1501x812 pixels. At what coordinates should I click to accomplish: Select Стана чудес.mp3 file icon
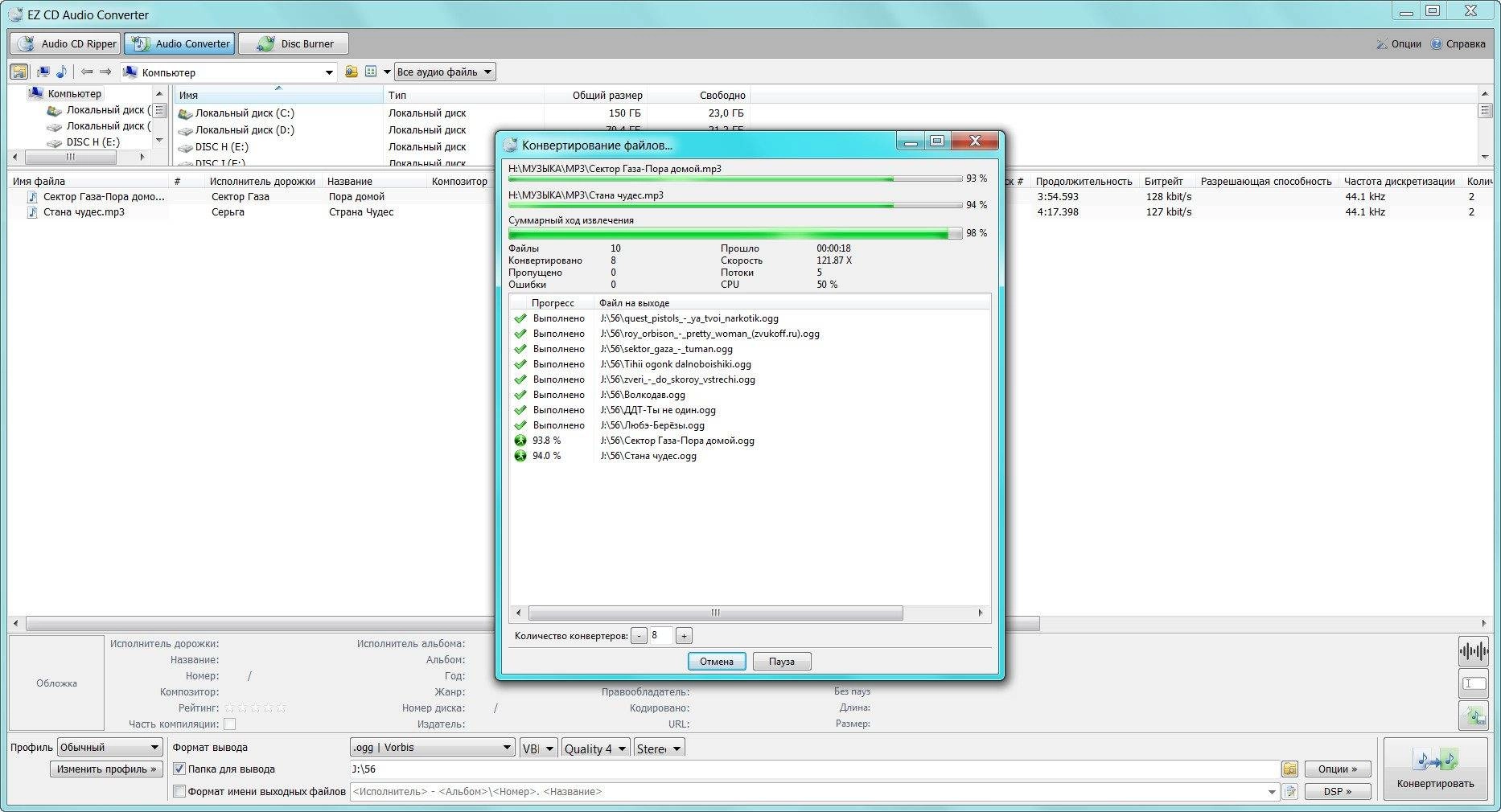pyautogui.click(x=33, y=212)
